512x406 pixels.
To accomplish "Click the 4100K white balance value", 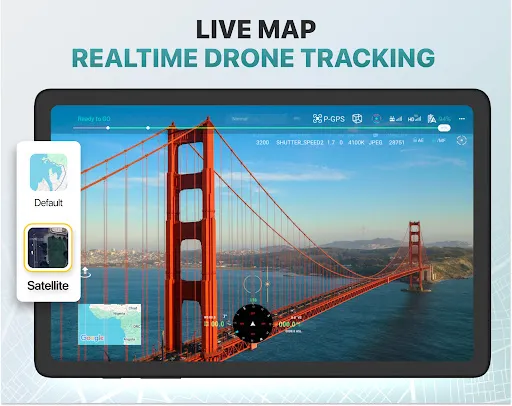I will tap(356, 142).
